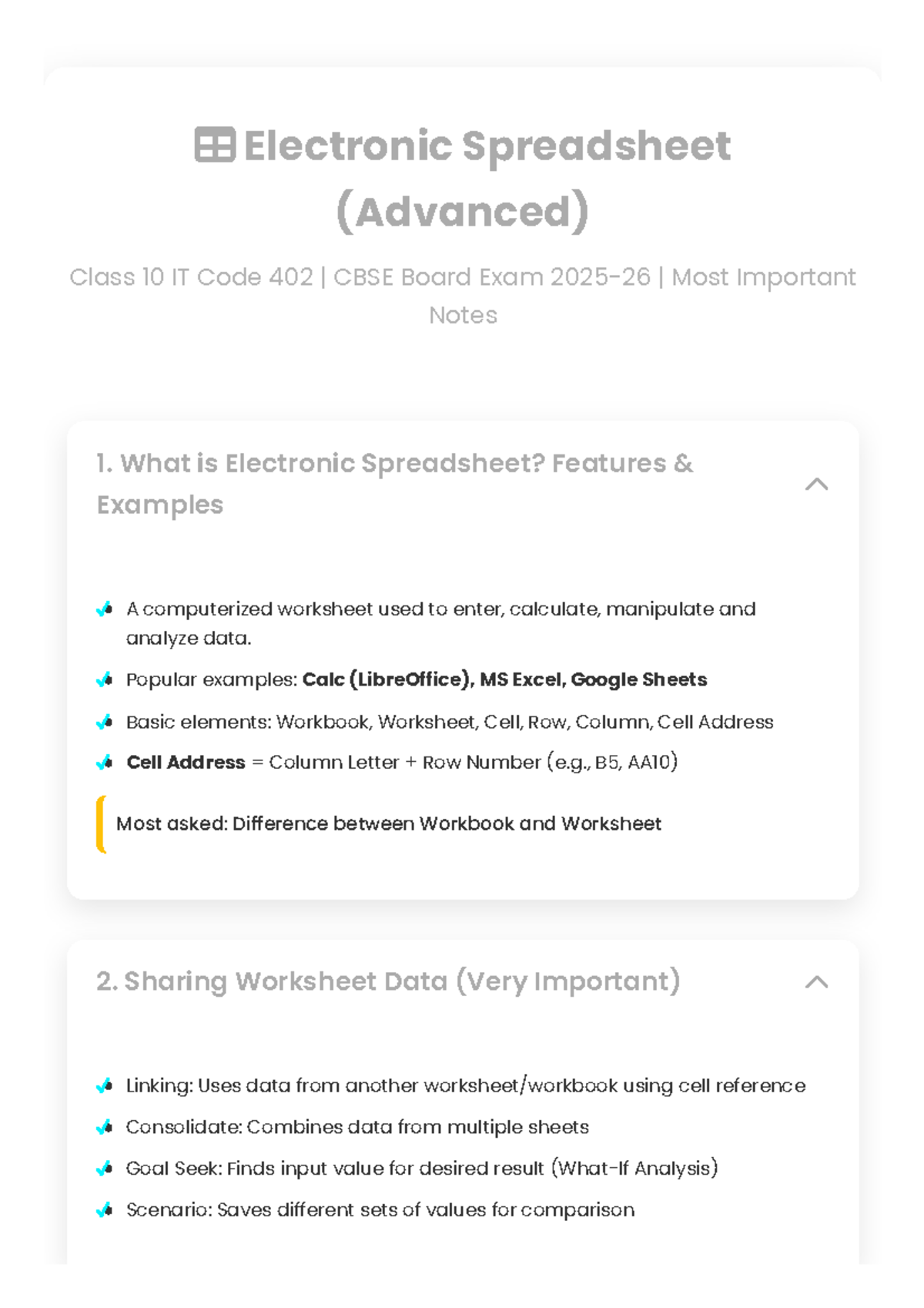
Task: Click the bold 'Calc (LibreOffice), MS Excel, Google Sheets' text
Action: [x=504, y=679]
